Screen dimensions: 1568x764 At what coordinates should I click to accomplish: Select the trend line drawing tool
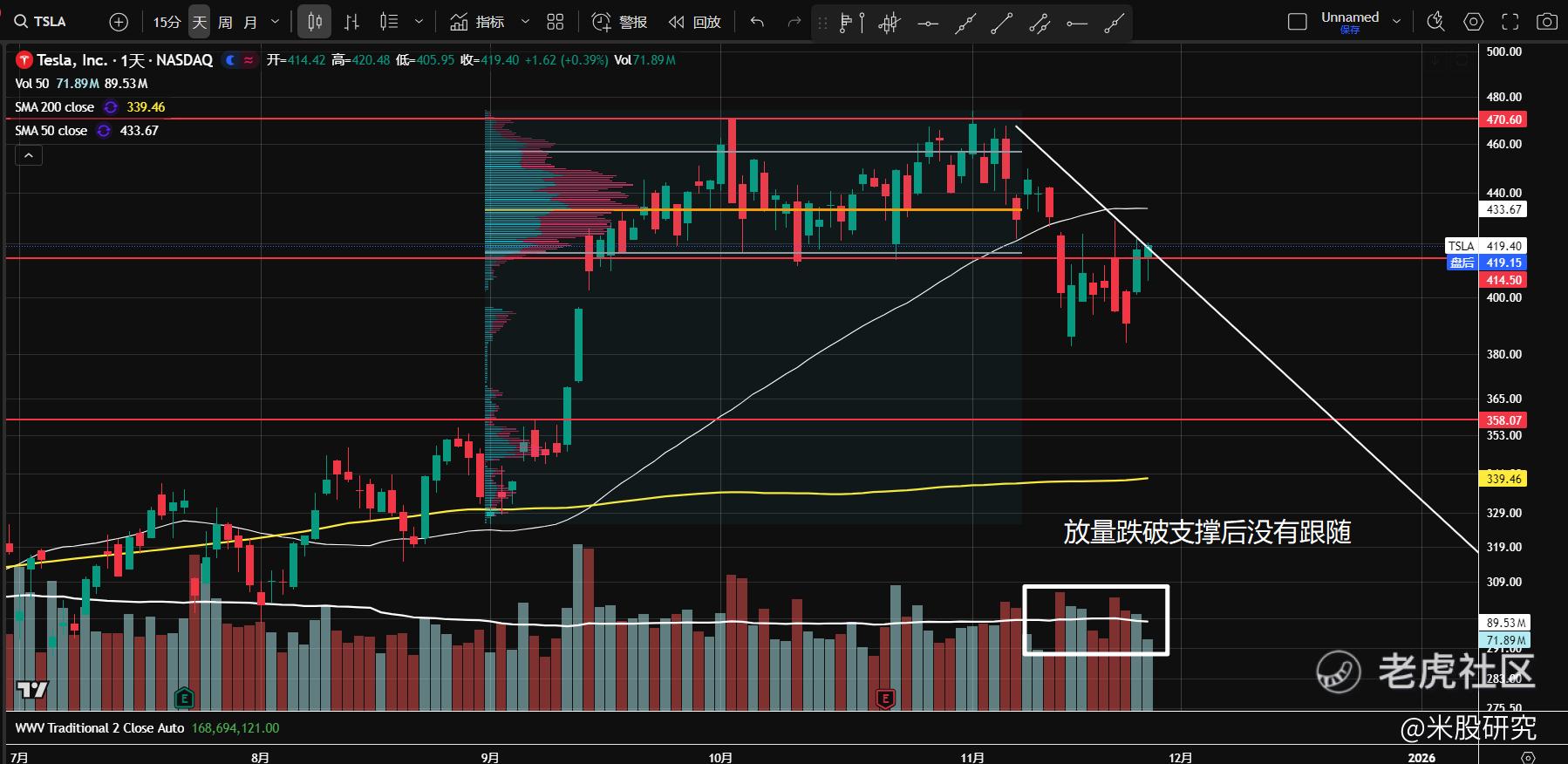point(1002,23)
